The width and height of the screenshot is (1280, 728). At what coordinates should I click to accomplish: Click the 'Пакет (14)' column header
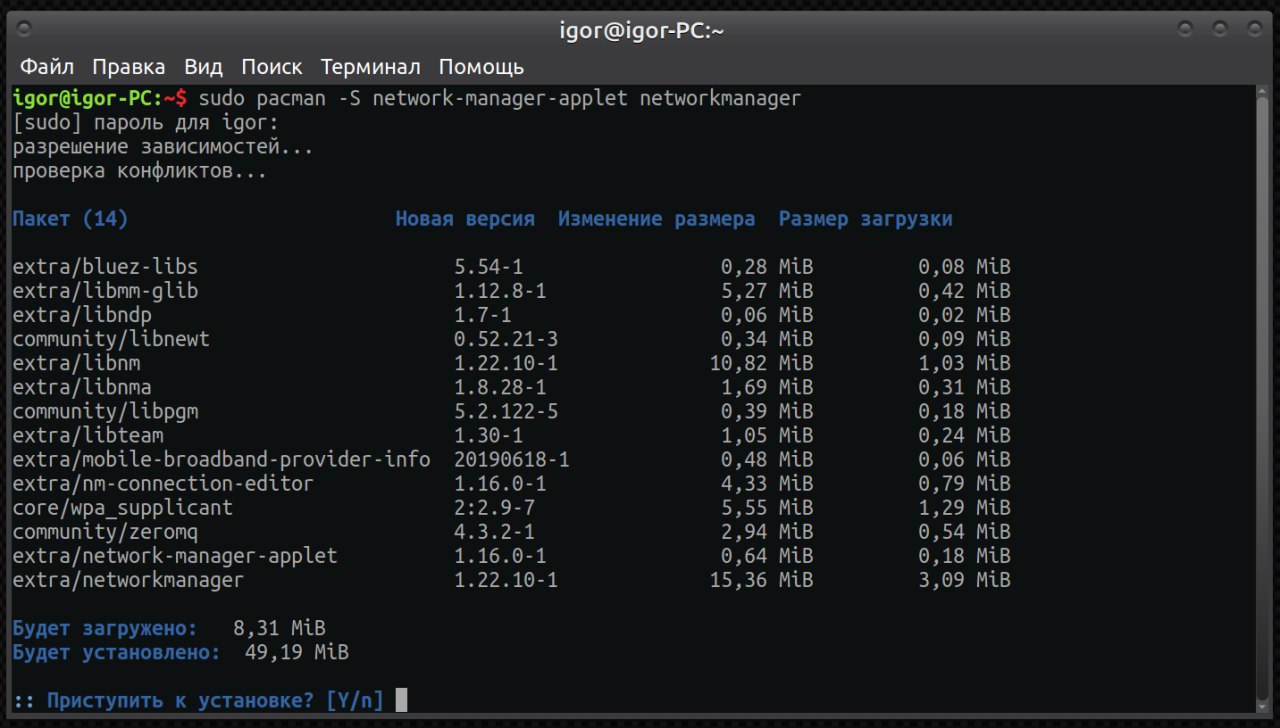pyautogui.click(x=70, y=219)
